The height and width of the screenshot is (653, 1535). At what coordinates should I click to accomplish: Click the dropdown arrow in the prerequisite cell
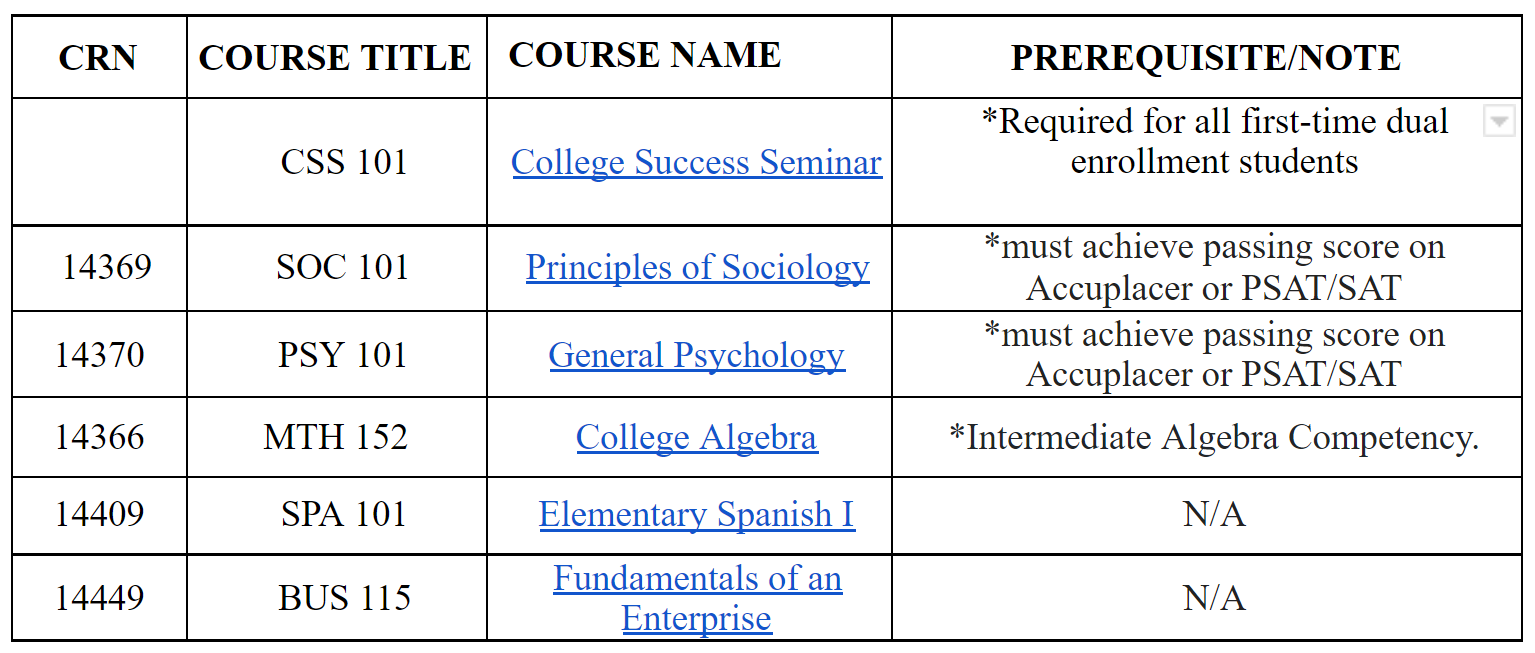[1498, 122]
